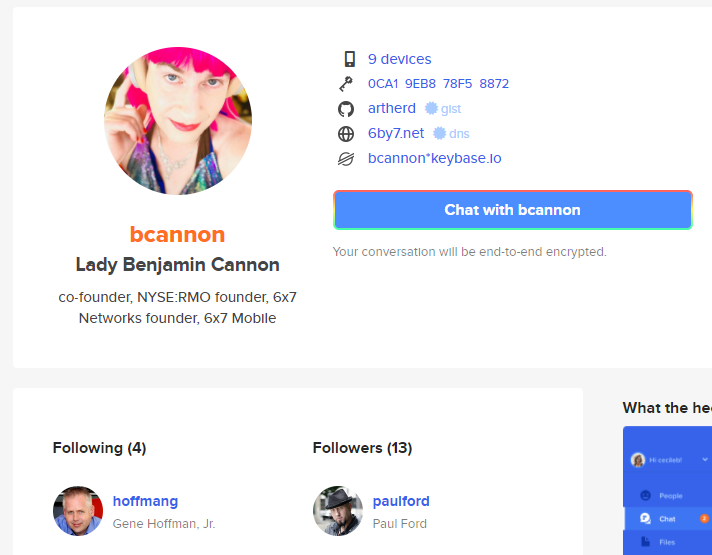Click the phone devices icon
This screenshot has height=555, width=712.
coord(350,59)
